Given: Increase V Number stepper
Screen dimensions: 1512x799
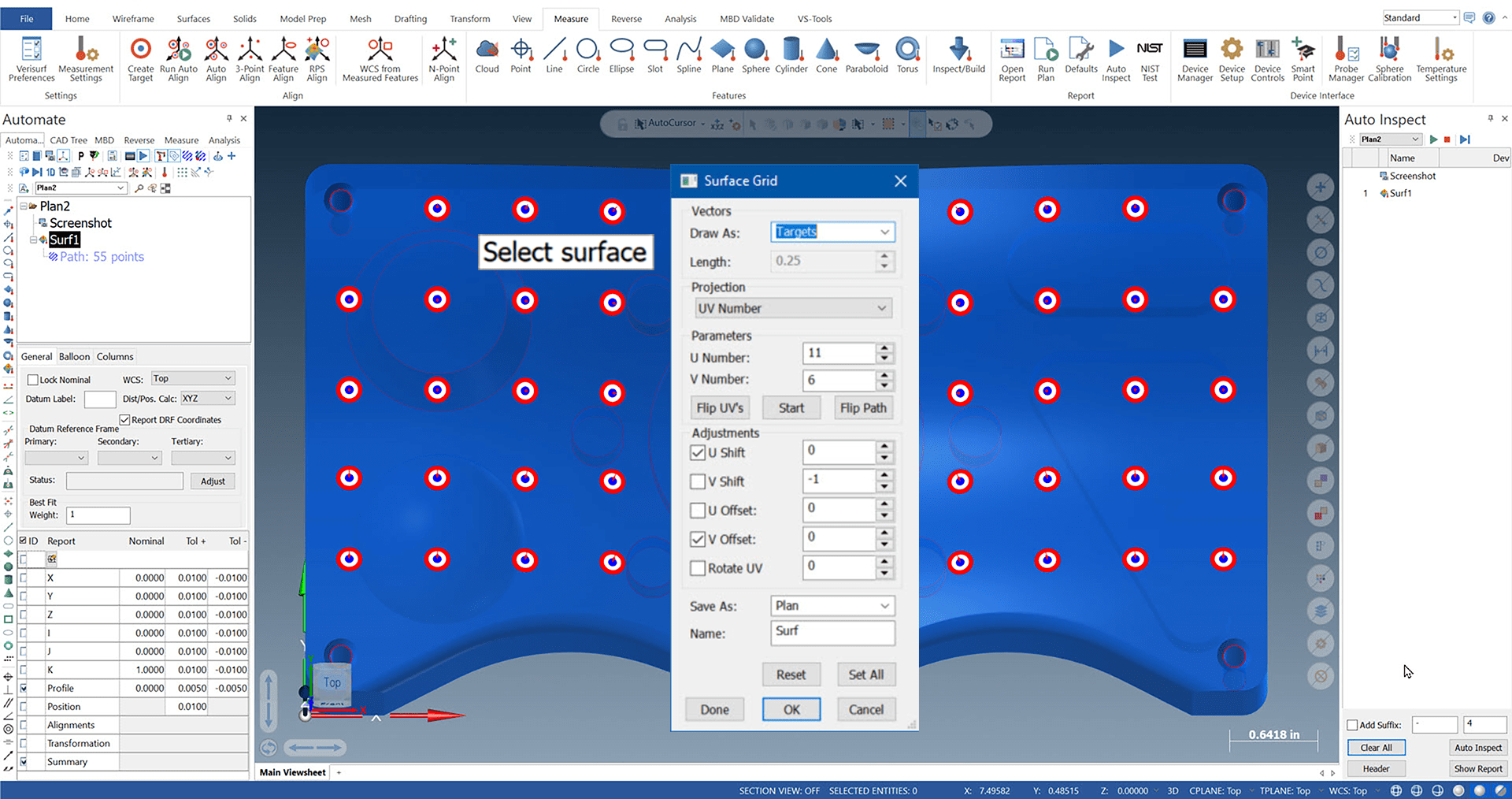Looking at the screenshot, I should tap(885, 375).
